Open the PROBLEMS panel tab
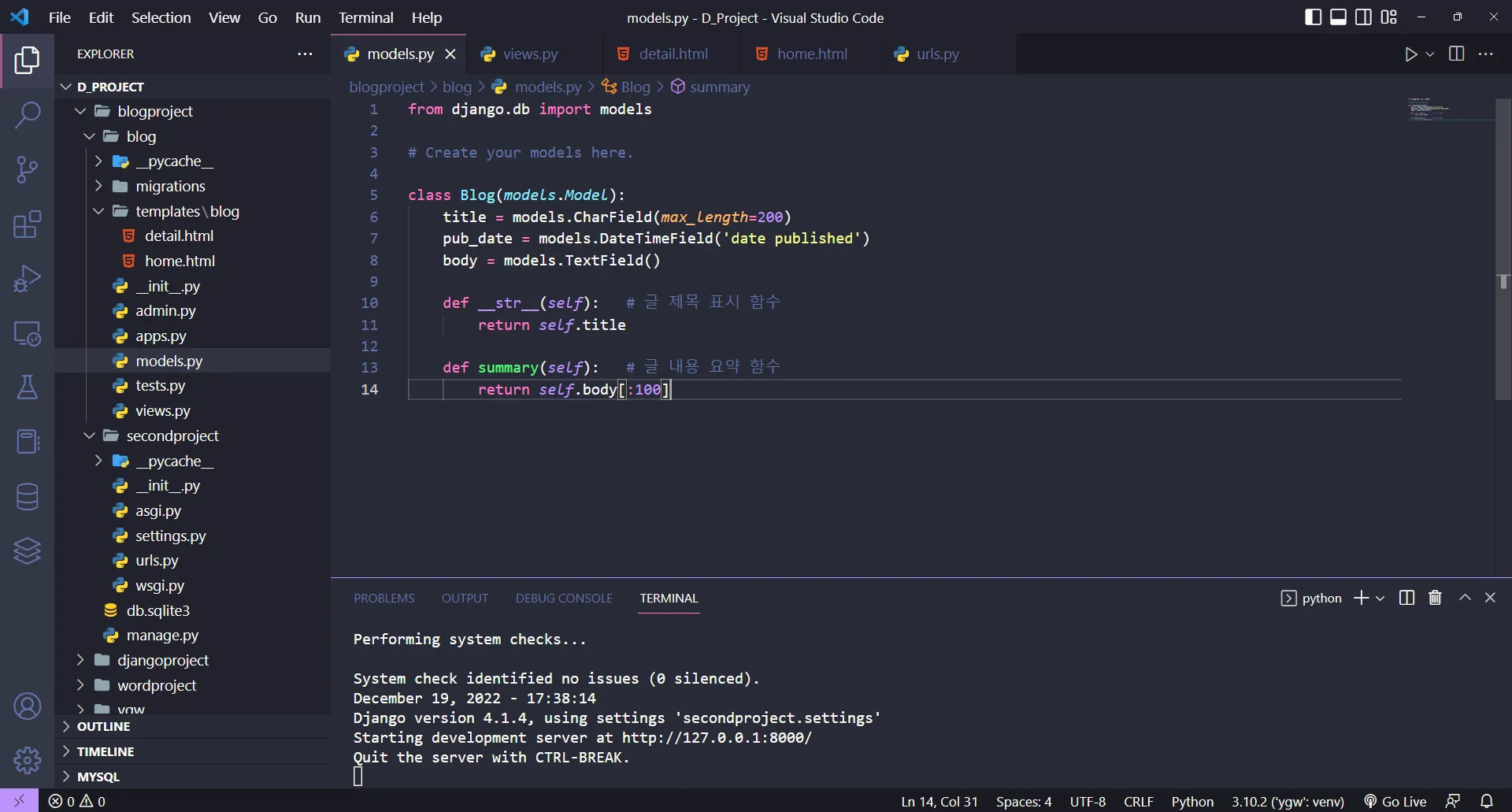The image size is (1512, 812). point(384,598)
